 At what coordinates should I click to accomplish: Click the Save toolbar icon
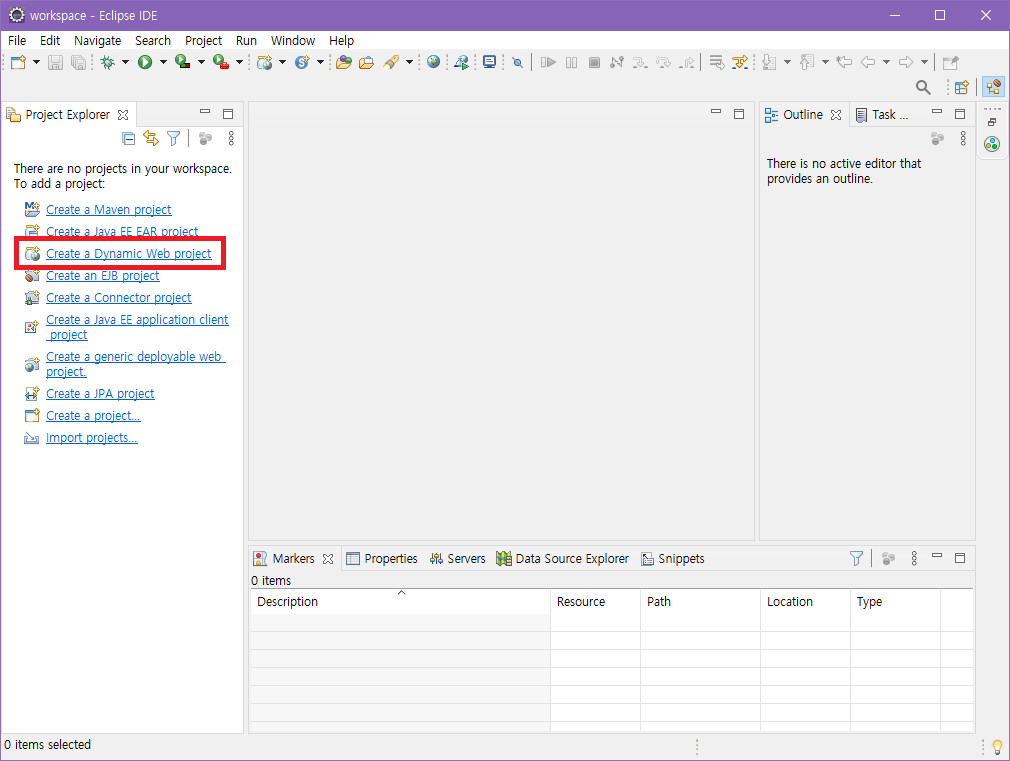55,63
